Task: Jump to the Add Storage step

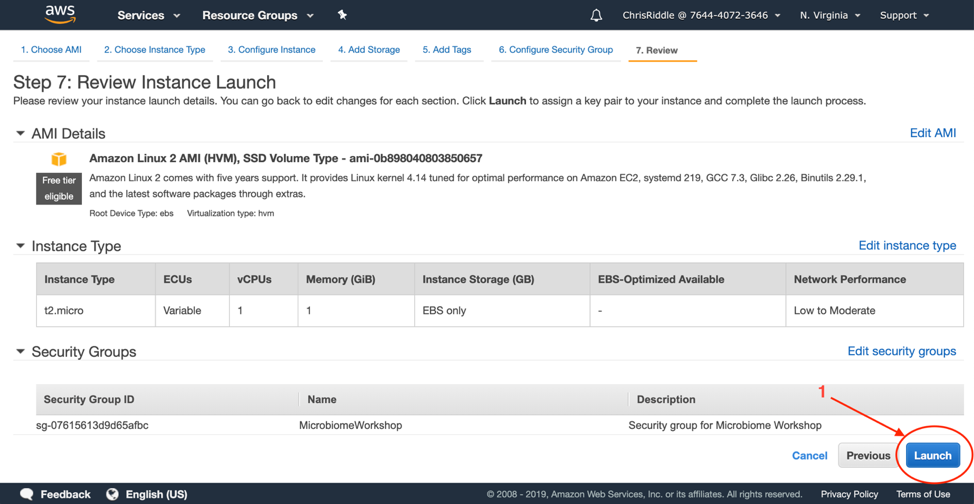Action: pos(368,49)
